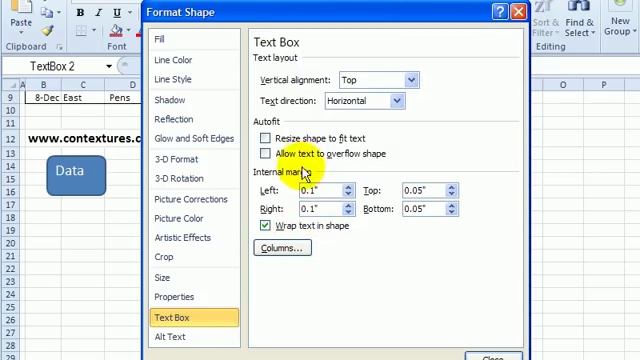
Task: Expand the Borders dropdown arrow
Action: pos(93,31)
